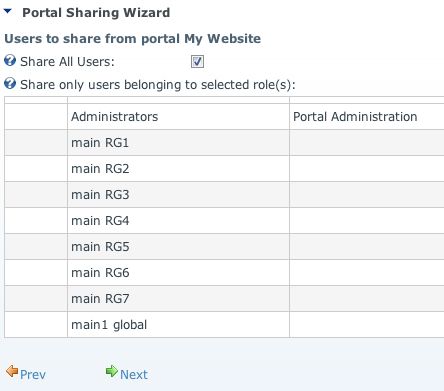
Task: Click the Portal Sharing Wizard title
Action: click(x=96, y=13)
